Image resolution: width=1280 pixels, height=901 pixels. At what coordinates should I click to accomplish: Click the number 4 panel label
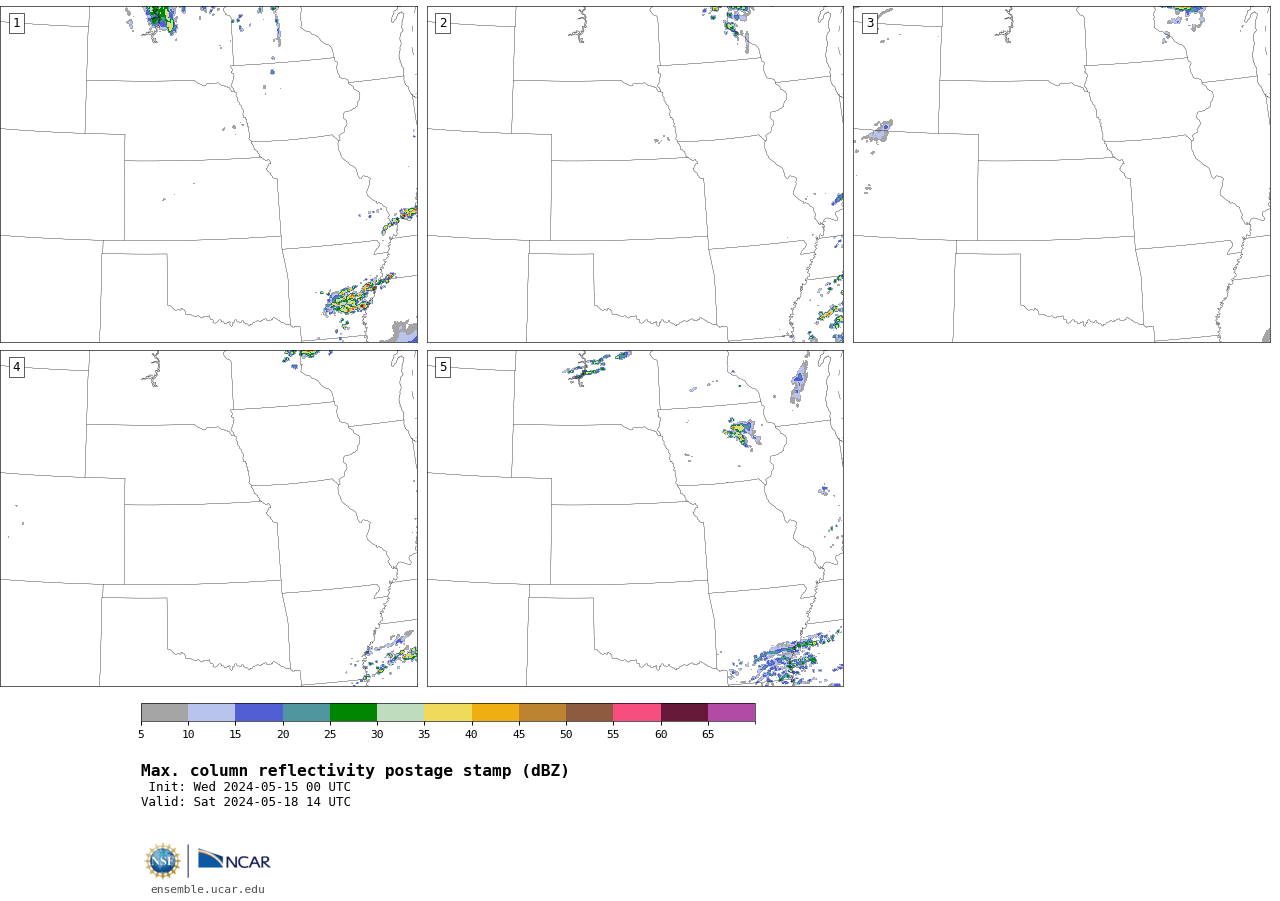[x=16, y=367]
